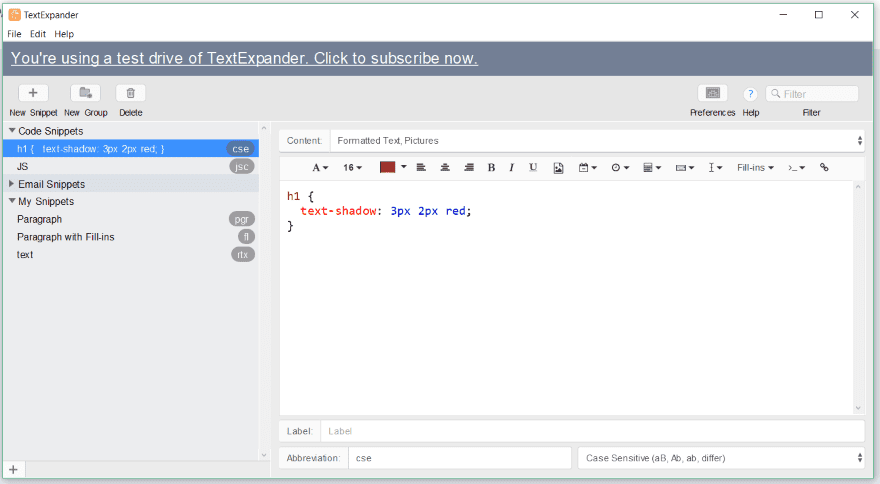Click the subscribe now banner link
This screenshot has width=880, height=484.
(244, 58)
